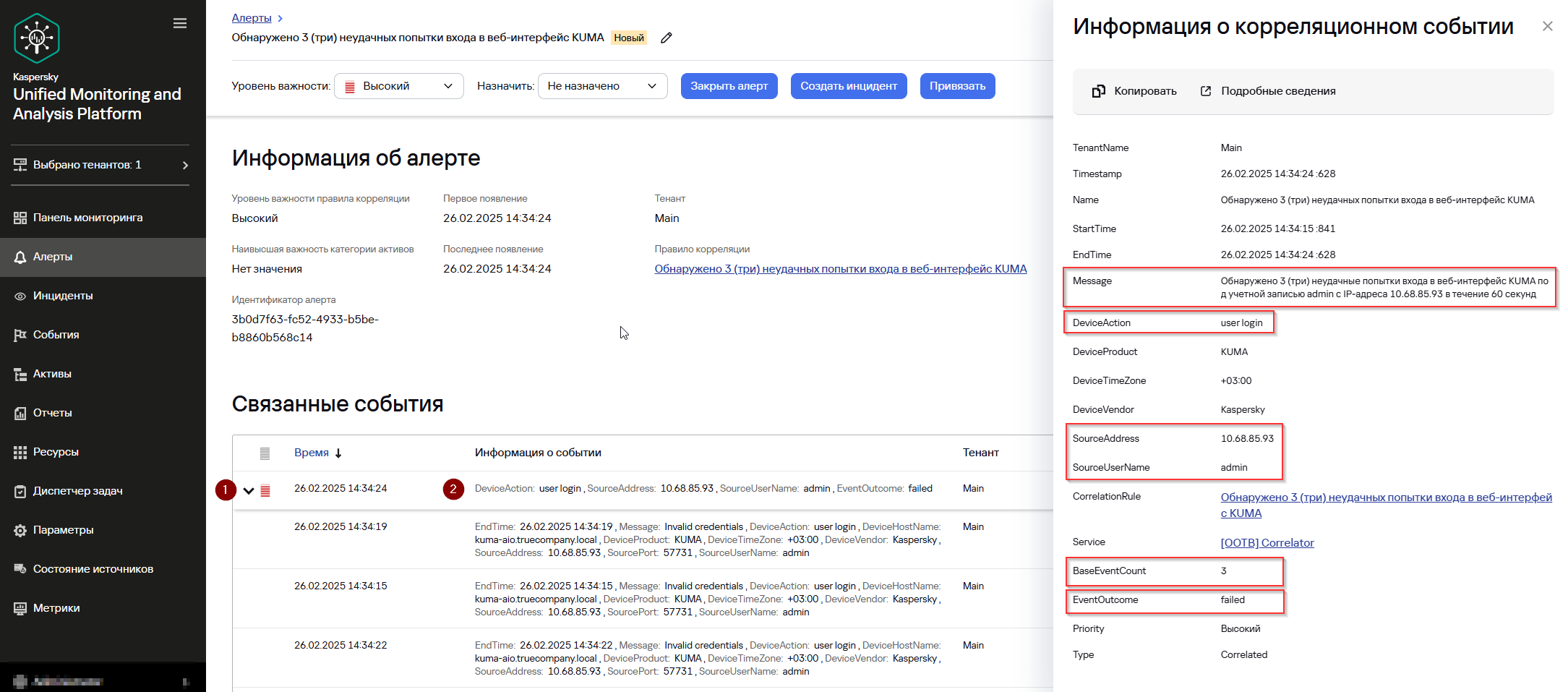Click the SourceAddress value 10.68.85.93 in panel
The height and width of the screenshot is (692, 1568).
(1247, 439)
